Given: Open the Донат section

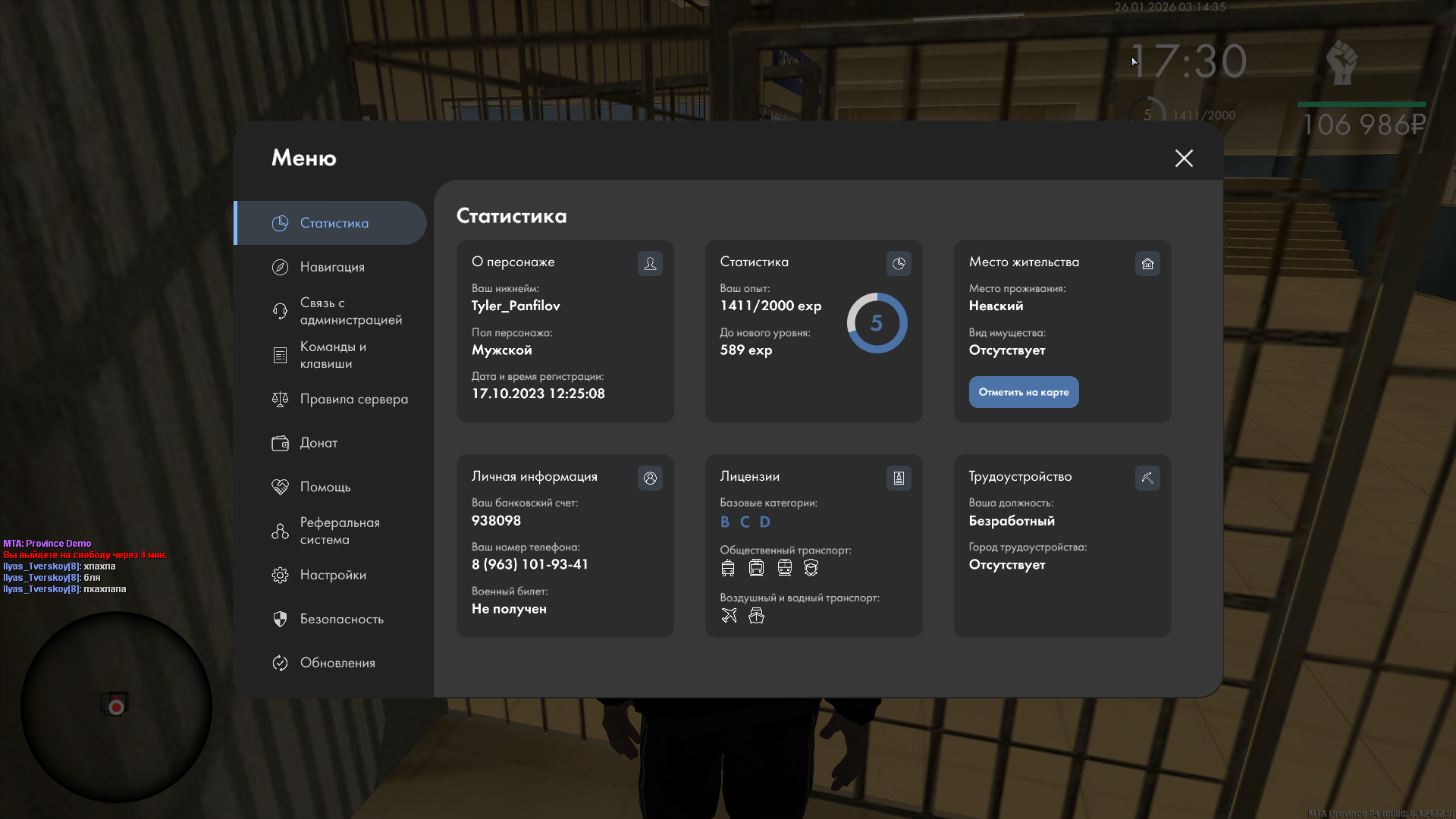Looking at the screenshot, I should pyautogui.click(x=318, y=443).
